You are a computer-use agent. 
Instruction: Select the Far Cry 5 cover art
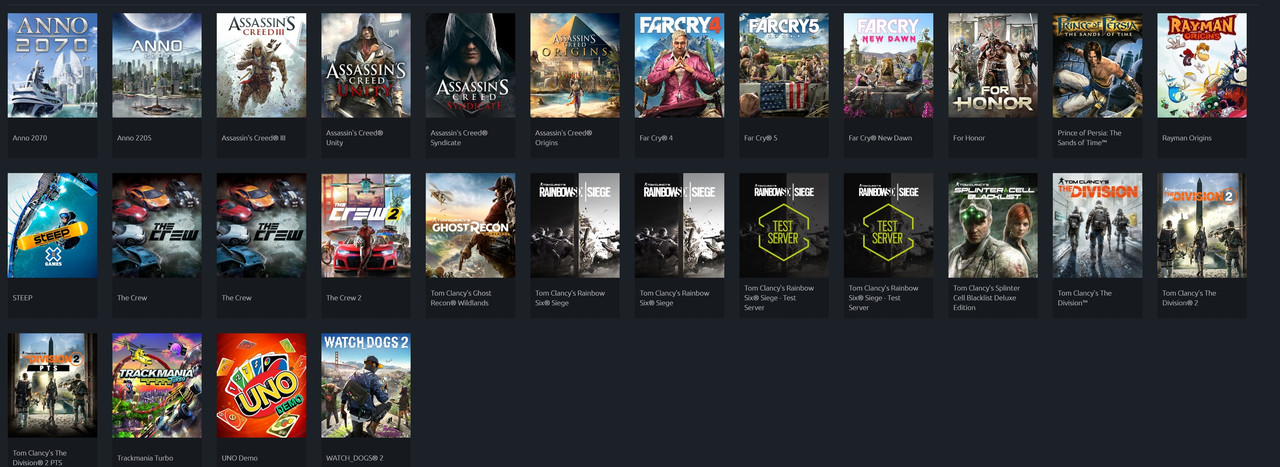784,65
